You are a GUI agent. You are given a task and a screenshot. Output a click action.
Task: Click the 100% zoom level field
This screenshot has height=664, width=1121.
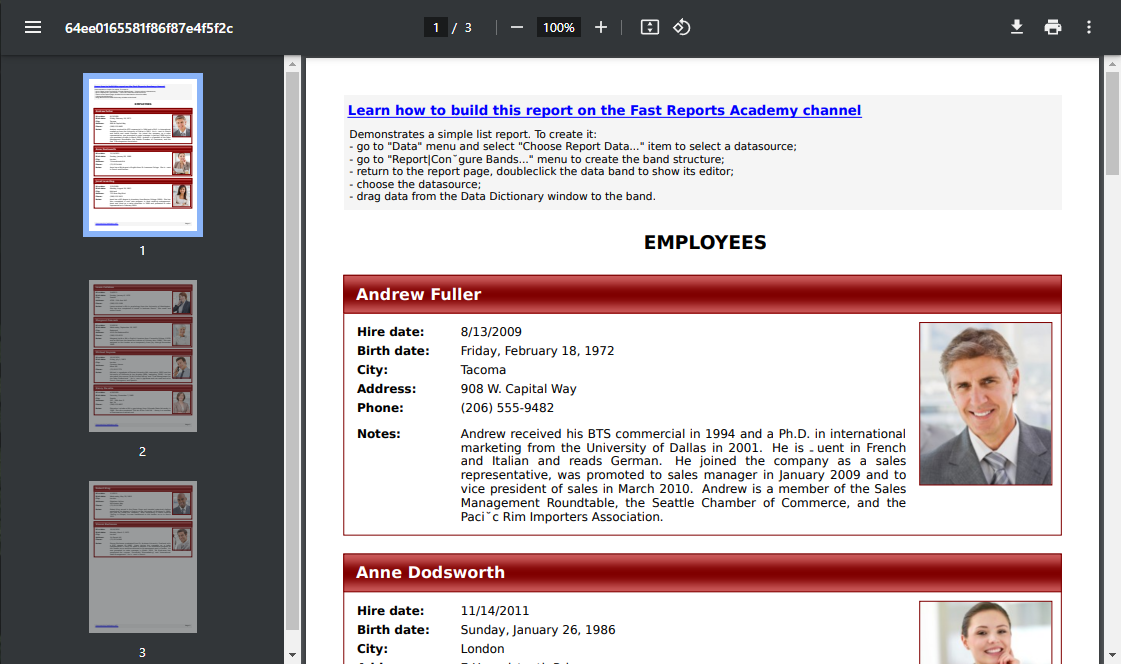pos(559,27)
